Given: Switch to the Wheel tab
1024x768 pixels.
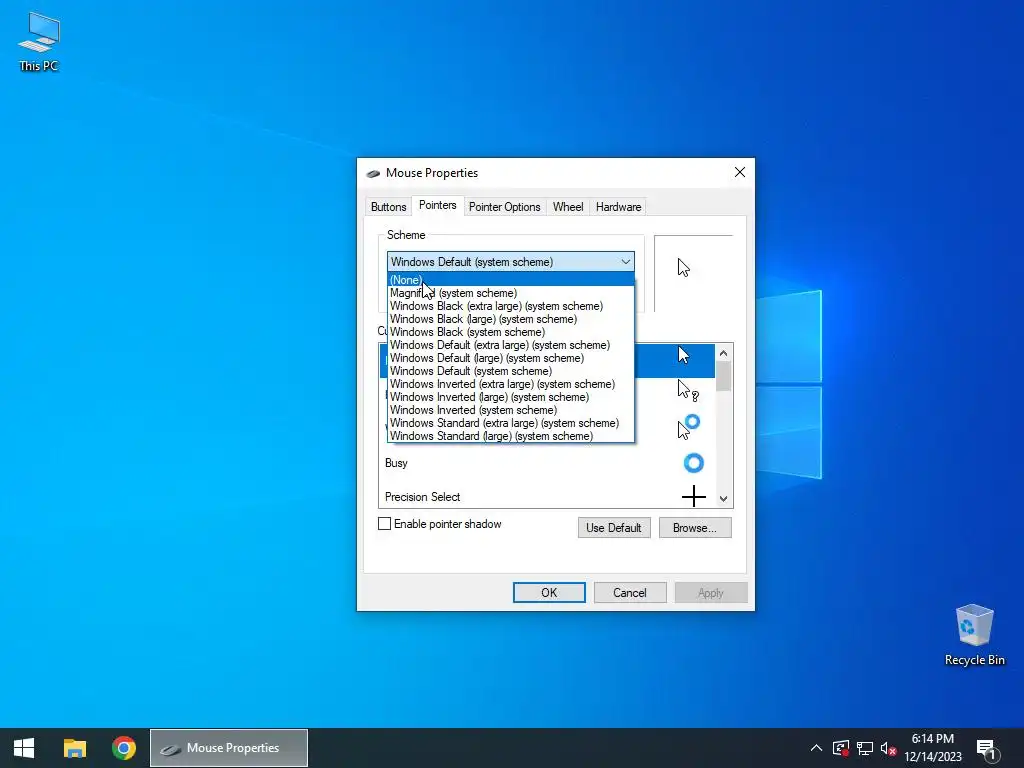Looking at the screenshot, I should click(568, 207).
